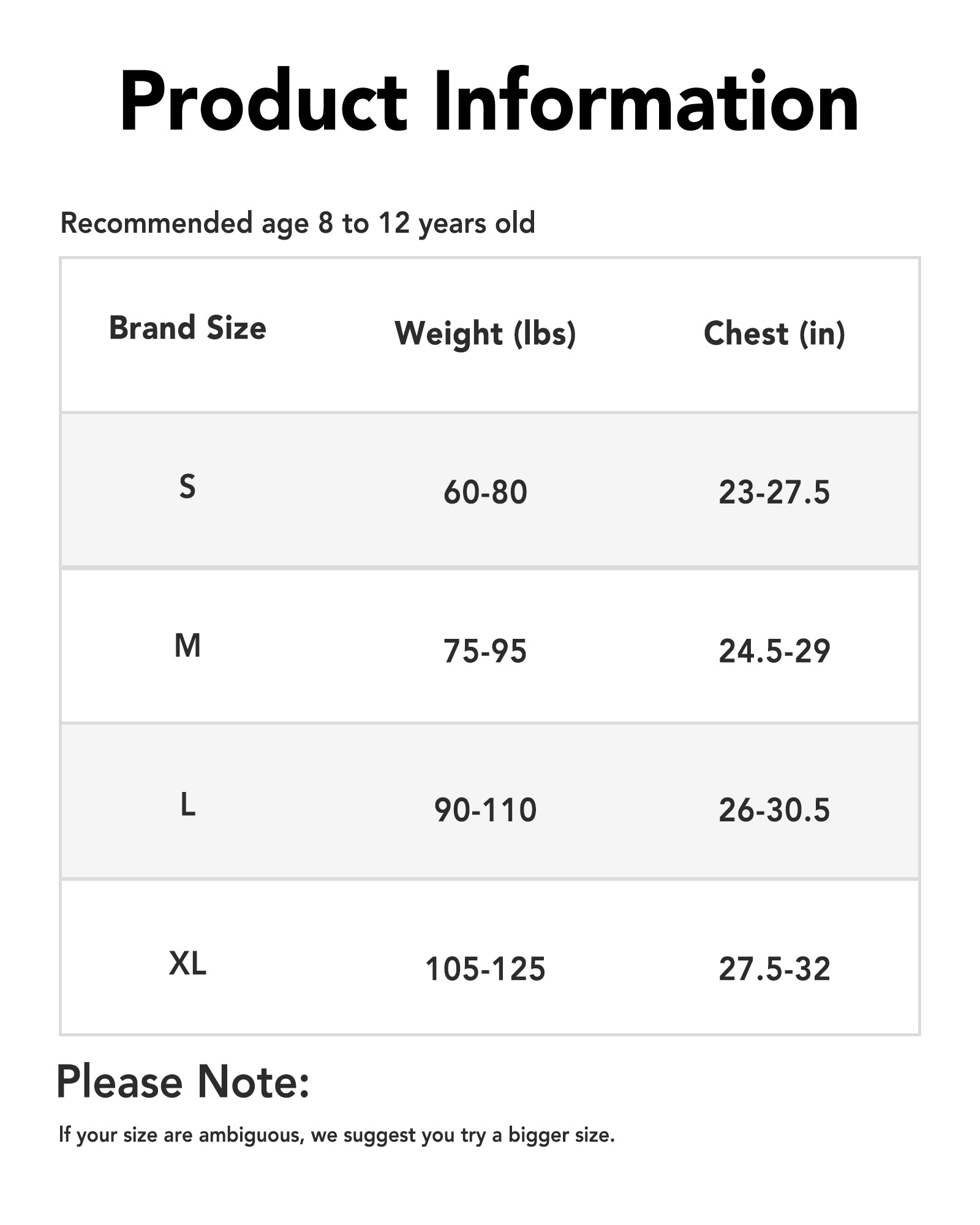Click the bigger size suggestion sentence
Viewport: 980px width, 1225px height.
pos(336,1135)
